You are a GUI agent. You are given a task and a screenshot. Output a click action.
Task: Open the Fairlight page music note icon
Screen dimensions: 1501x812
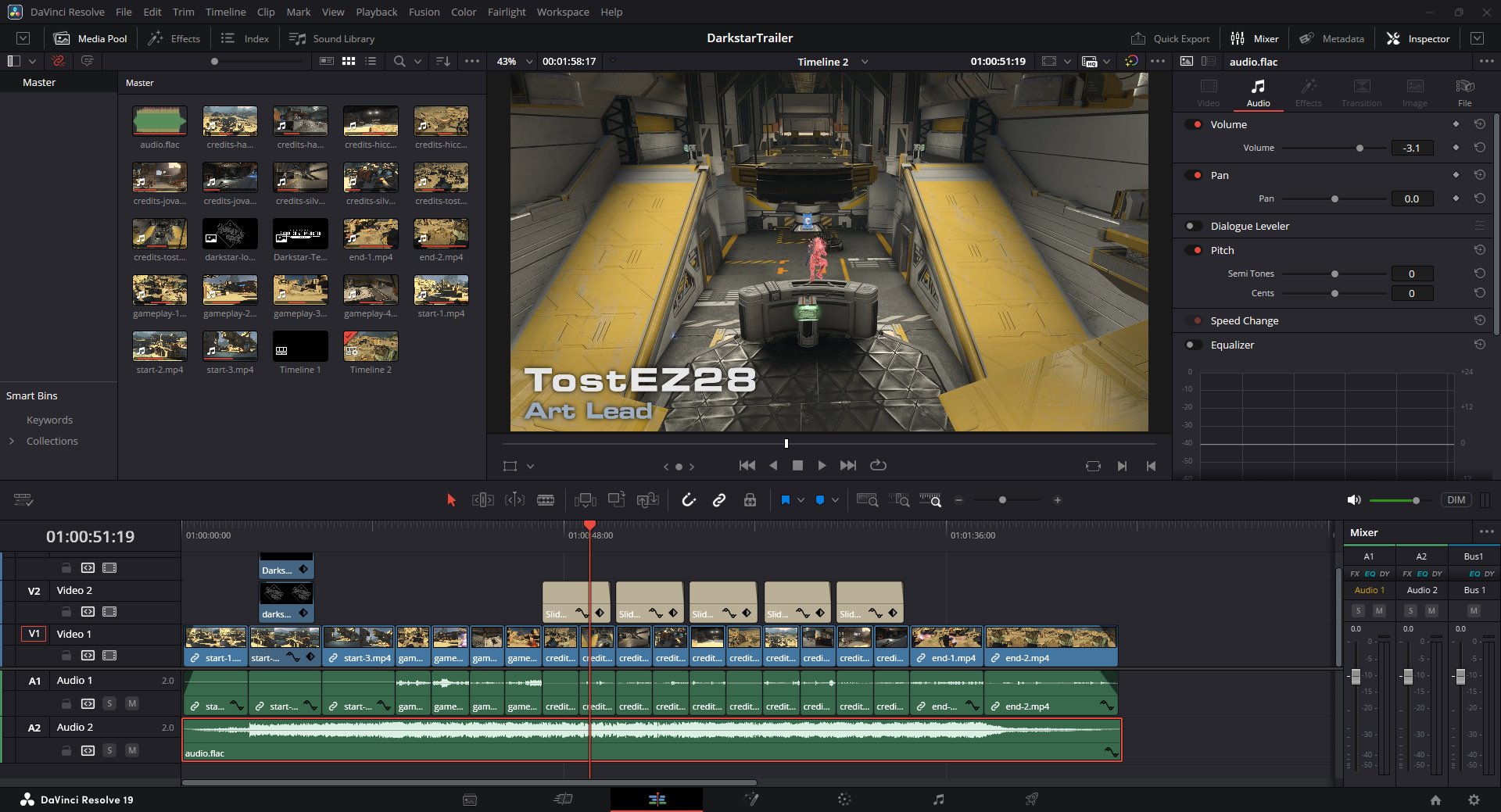point(938,799)
